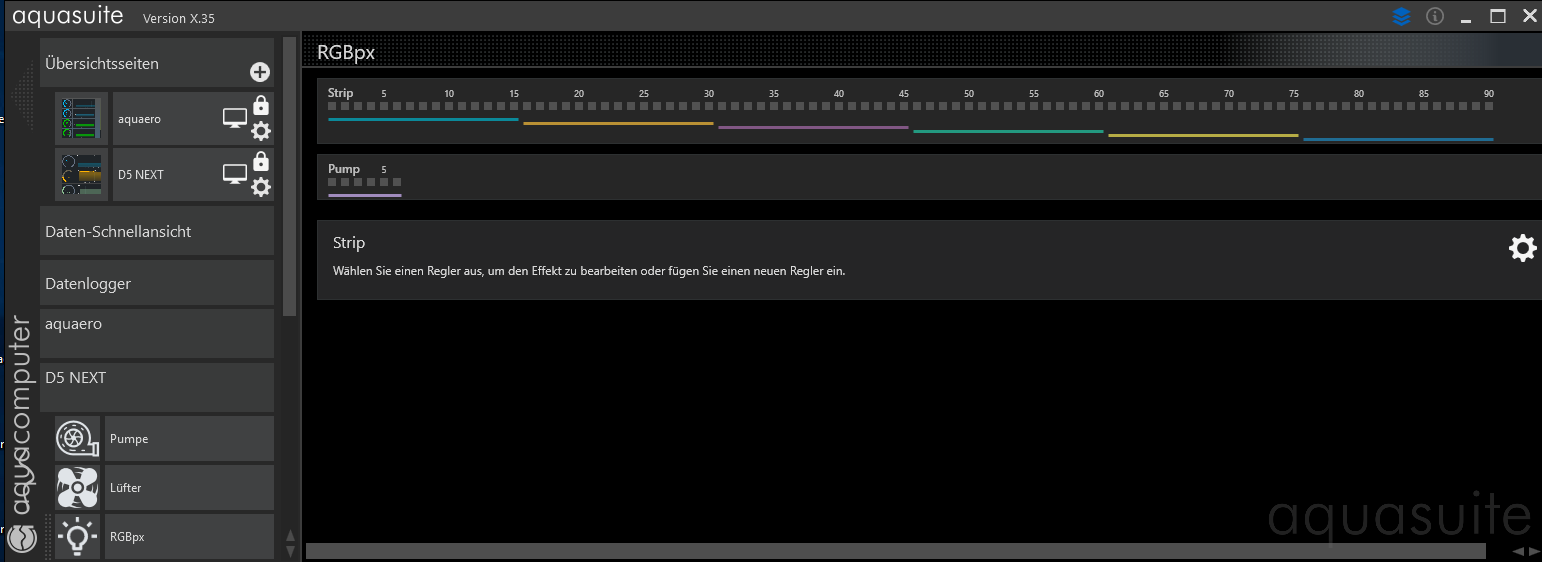Image resolution: width=1542 pixels, height=562 pixels.
Task: Select the aquaero overview page label
Action: (x=139, y=119)
